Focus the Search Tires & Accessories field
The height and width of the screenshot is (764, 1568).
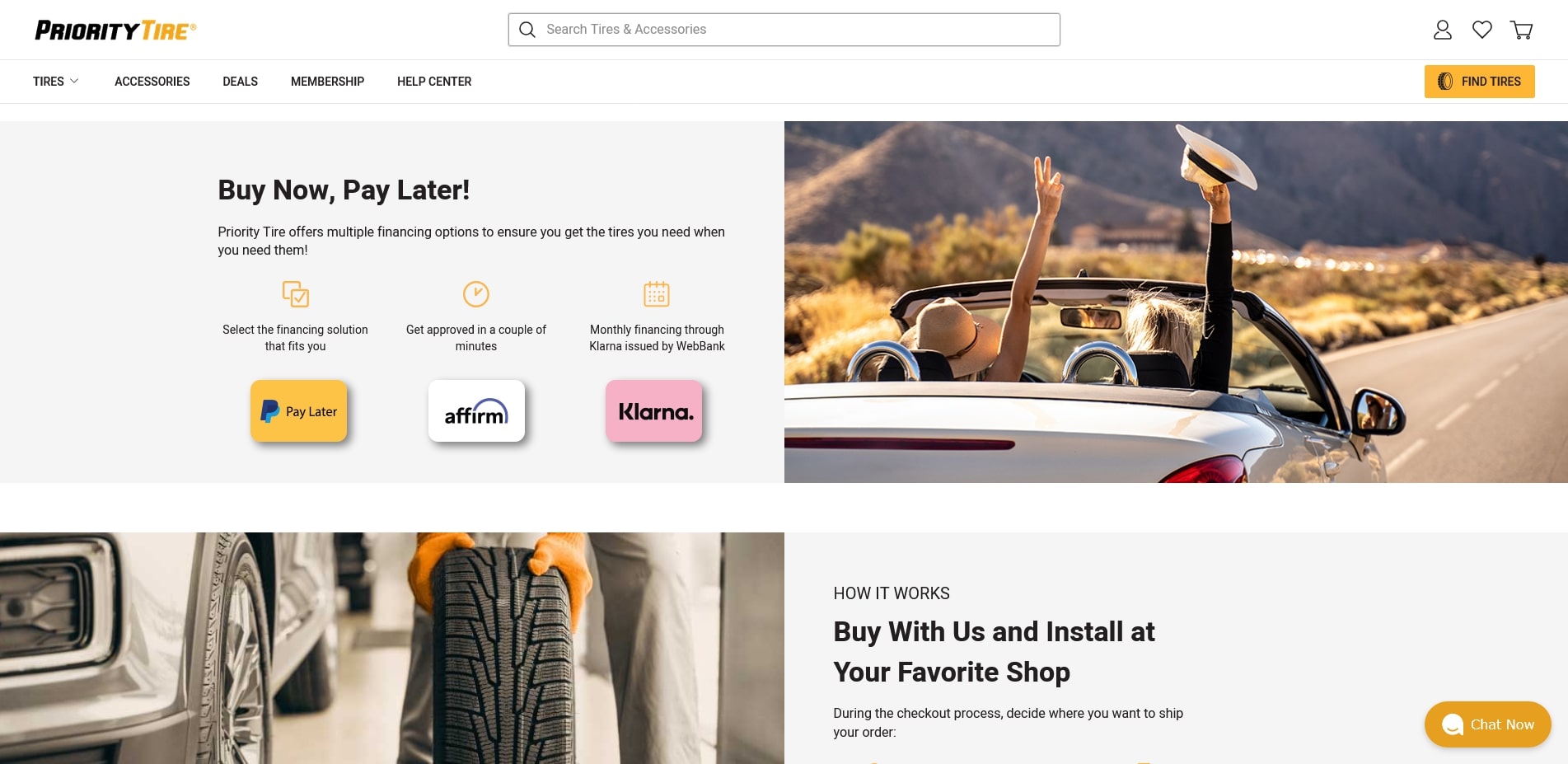(x=784, y=30)
